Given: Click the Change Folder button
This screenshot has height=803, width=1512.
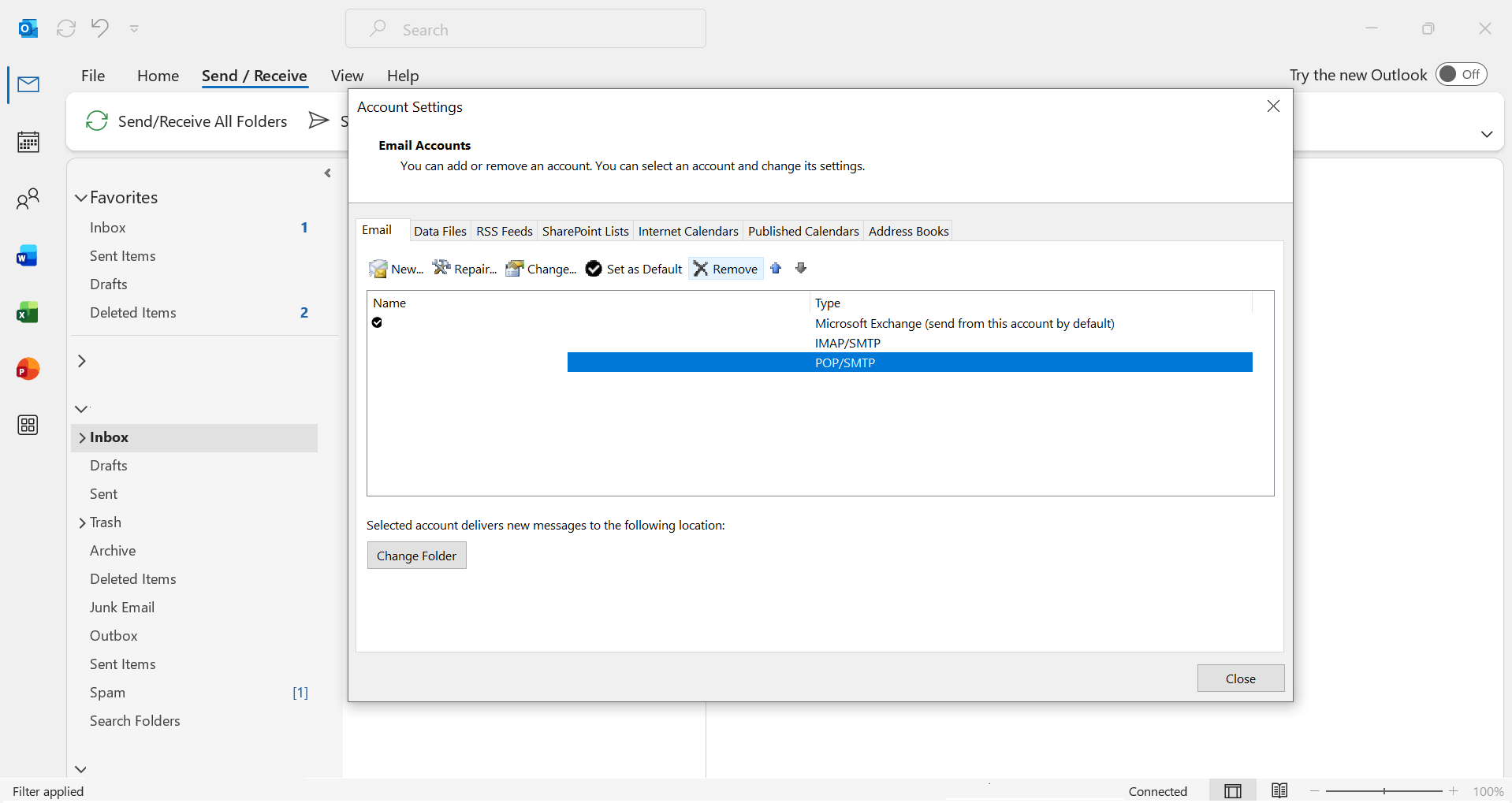Looking at the screenshot, I should [417, 556].
